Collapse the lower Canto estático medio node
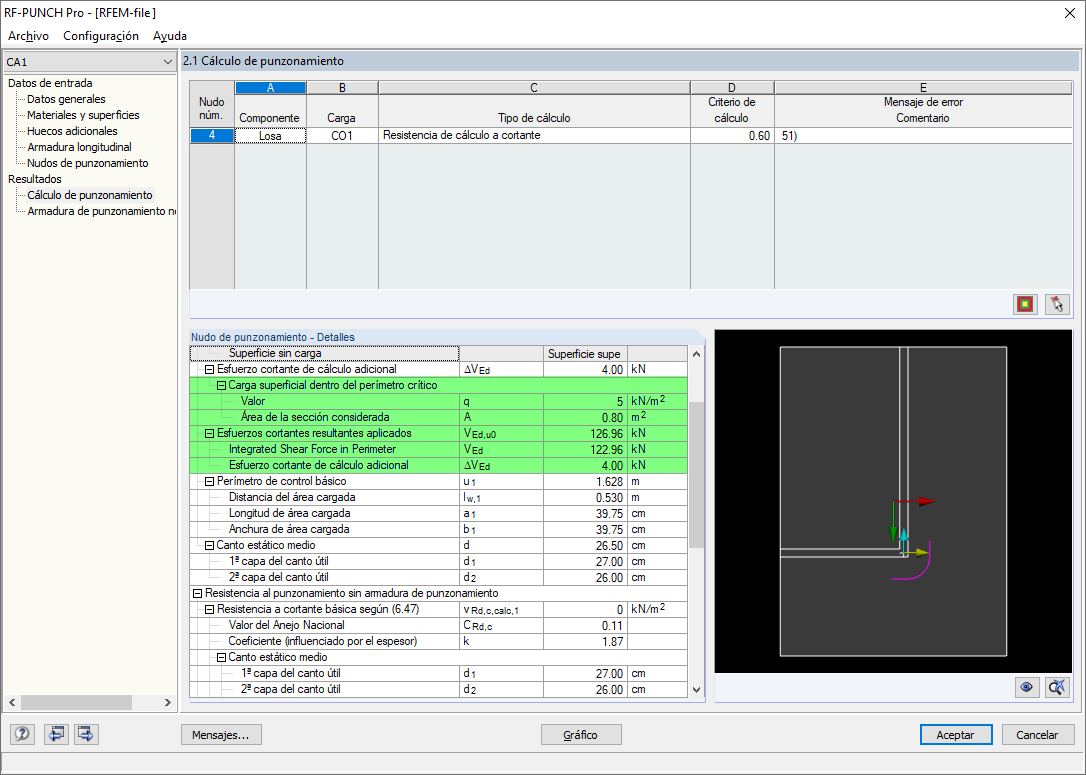This screenshot has width=1086, height=775. pyautogui.click(x=222, y=657)
